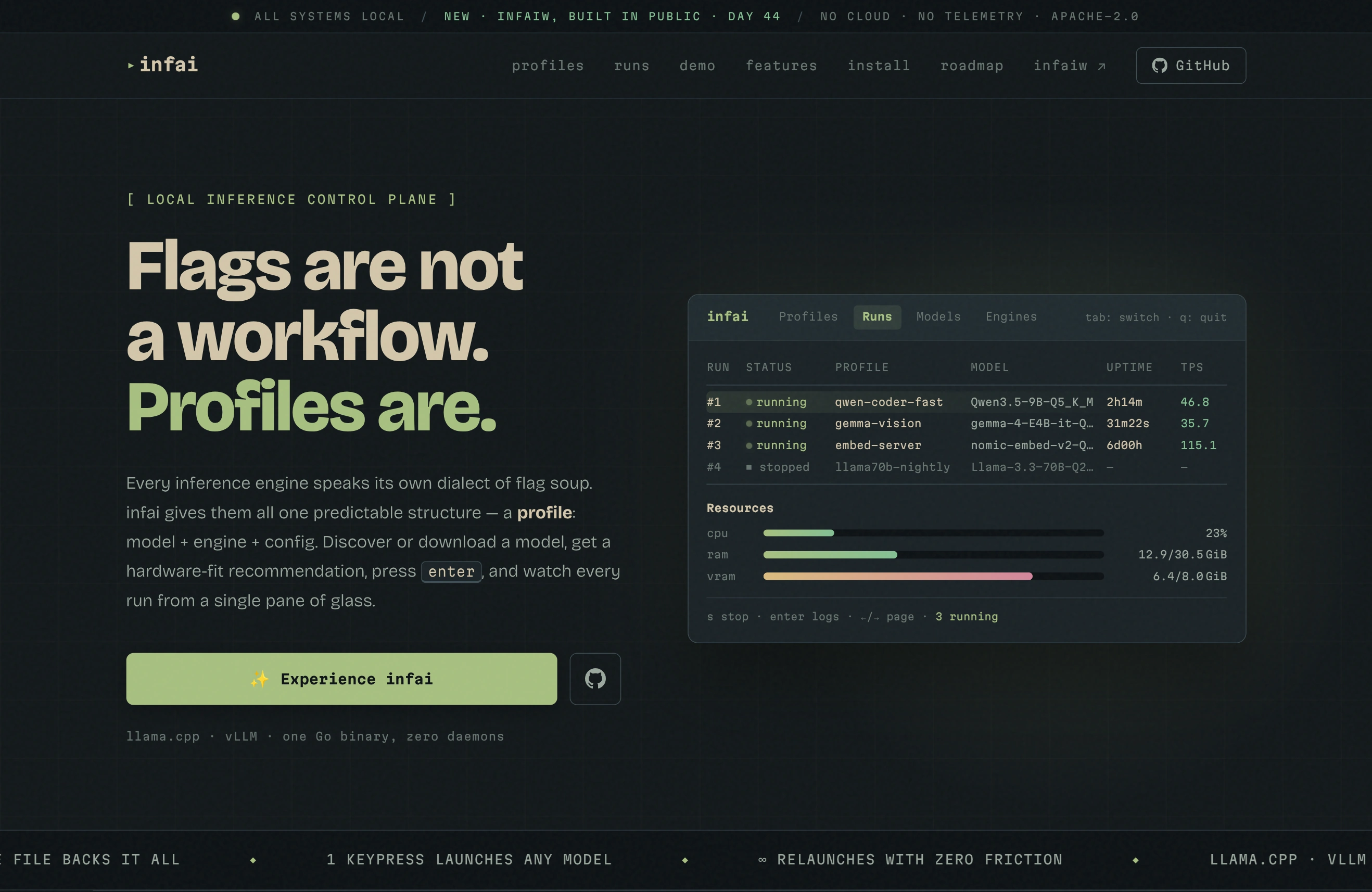
Task: Click the vram usage bar
Action: tap(933, 576)
